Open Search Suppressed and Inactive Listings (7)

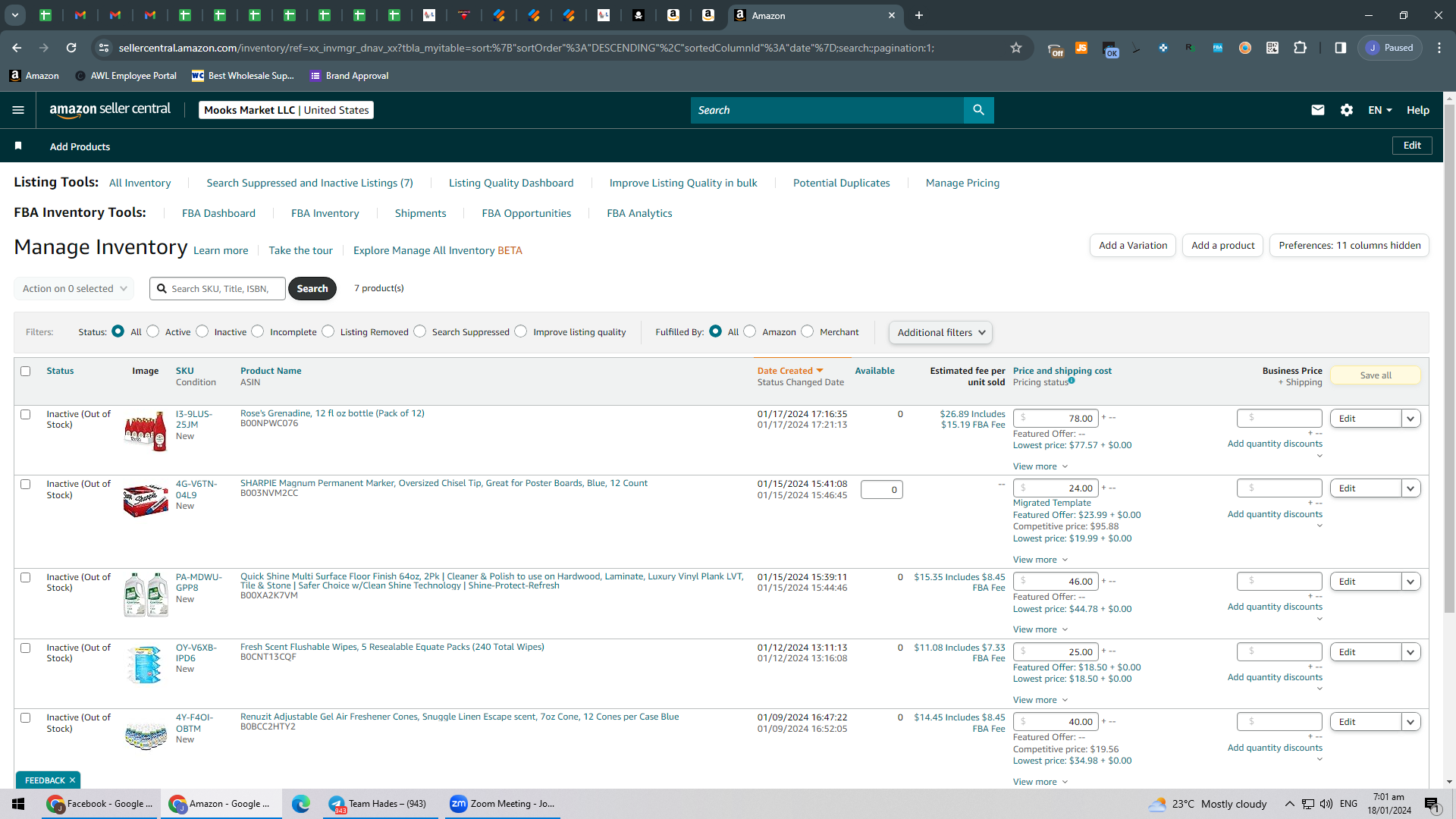[309, 183]
